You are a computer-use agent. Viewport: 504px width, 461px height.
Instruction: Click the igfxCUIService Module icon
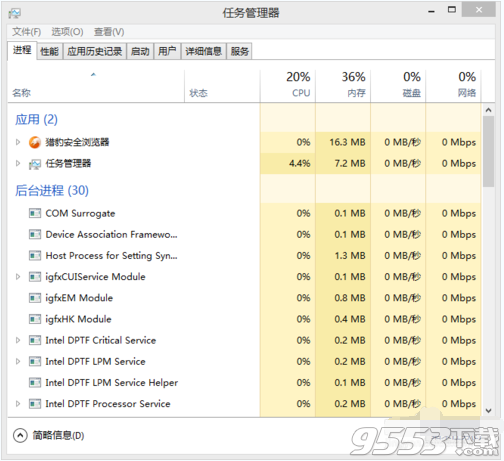tap(35, 277)
